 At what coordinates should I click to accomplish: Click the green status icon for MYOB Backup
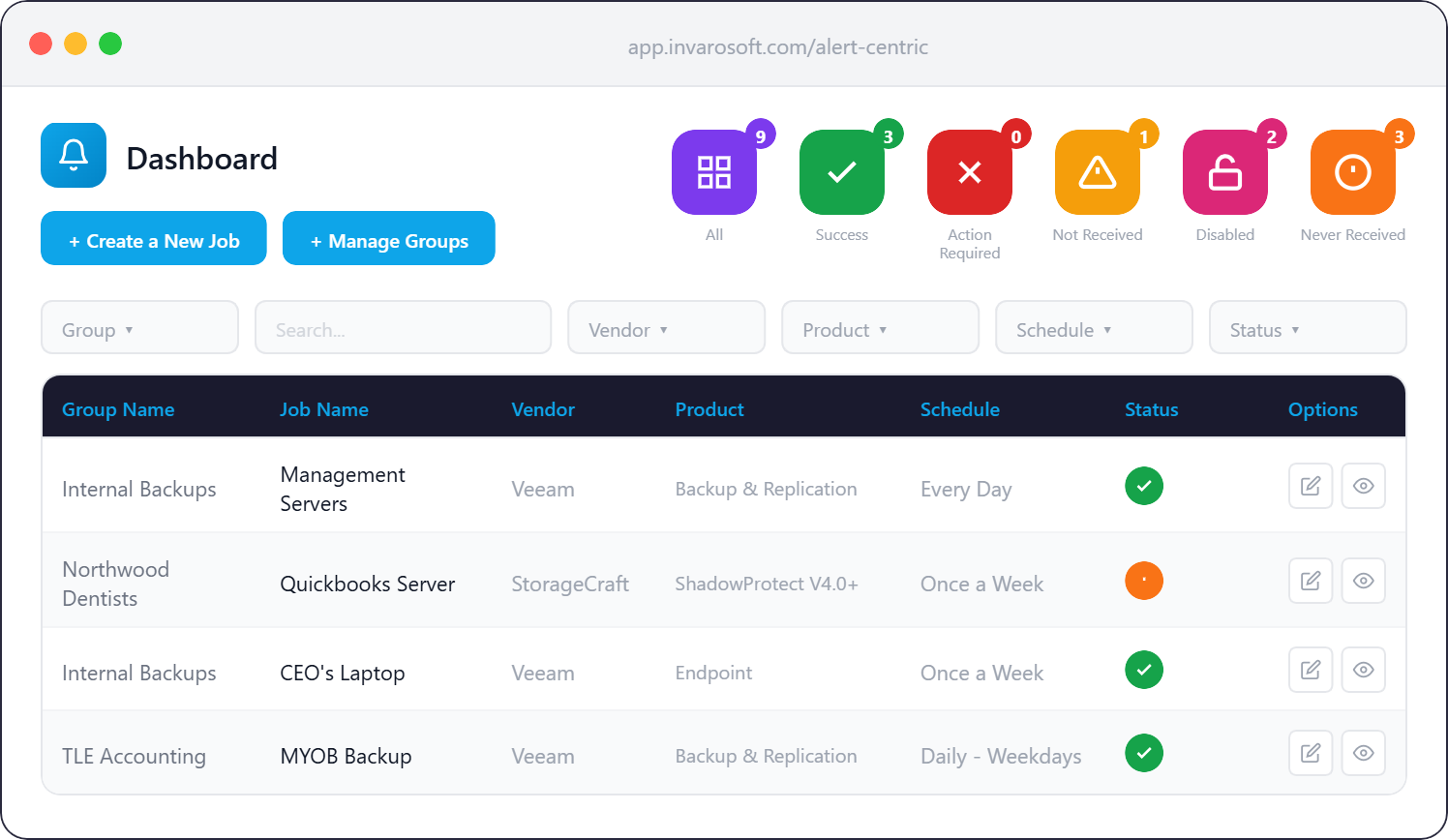coord(1144,753)
